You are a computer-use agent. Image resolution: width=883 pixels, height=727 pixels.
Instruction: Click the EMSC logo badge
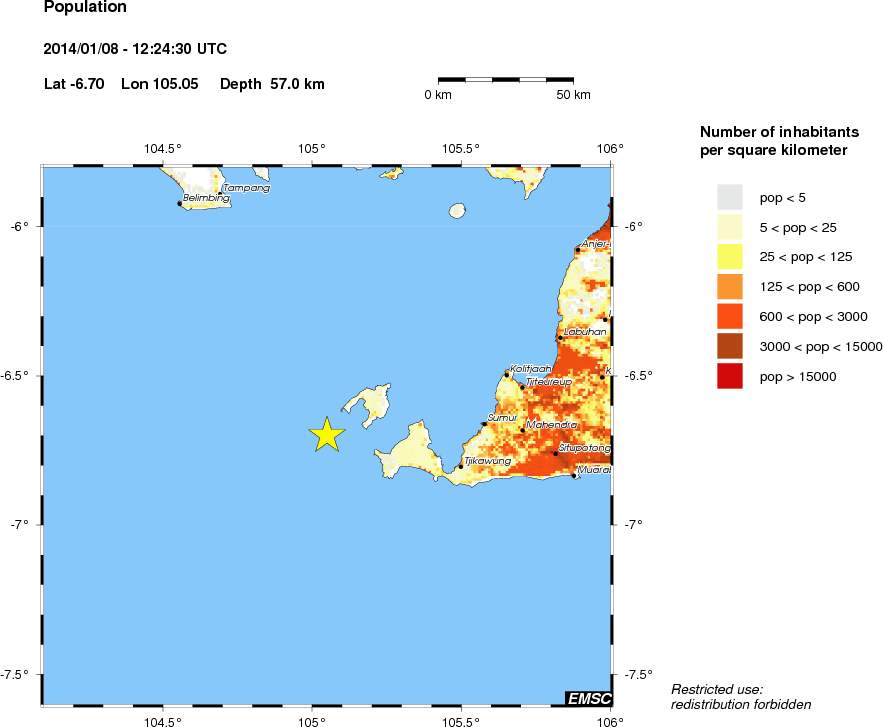[588, 698]
